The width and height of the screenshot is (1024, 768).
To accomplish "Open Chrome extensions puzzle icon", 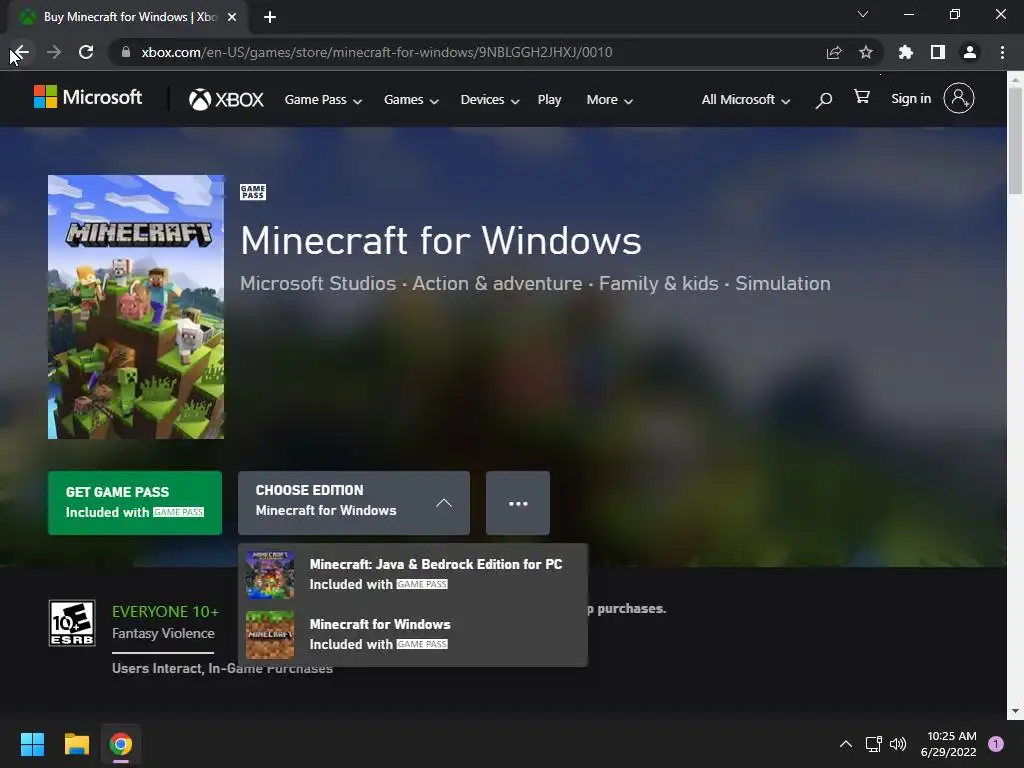I will click(x=905, y=52).
